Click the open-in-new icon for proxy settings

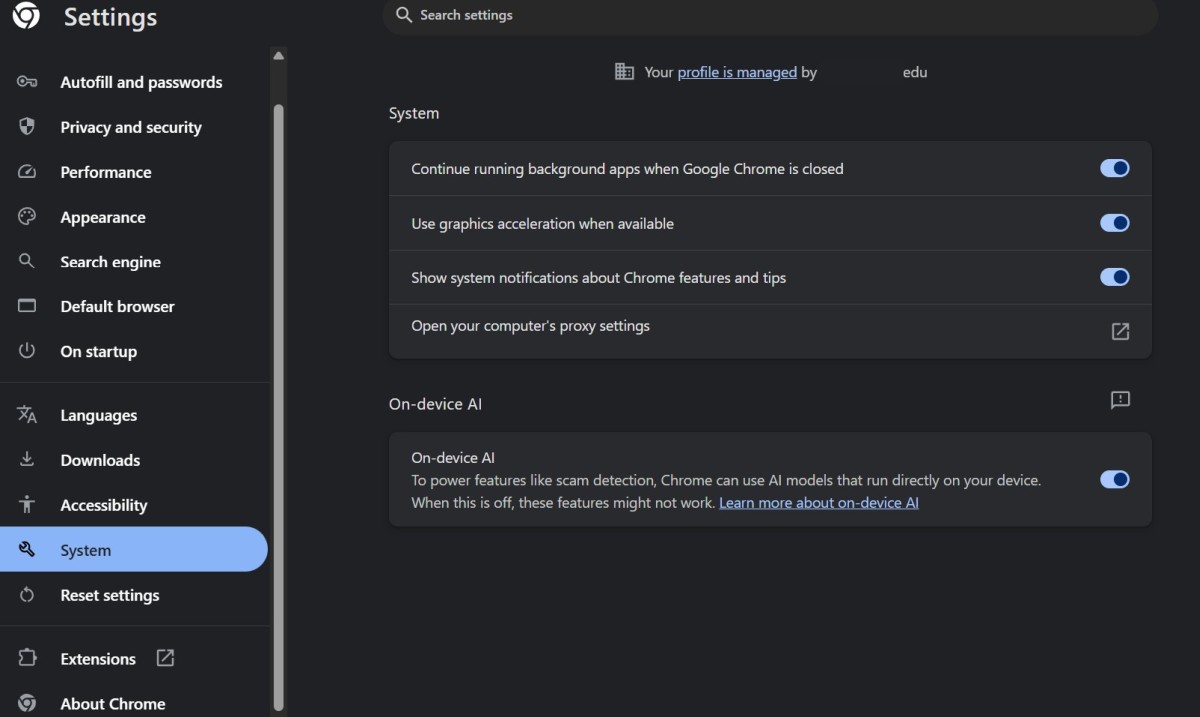[x=1120, y=331]
